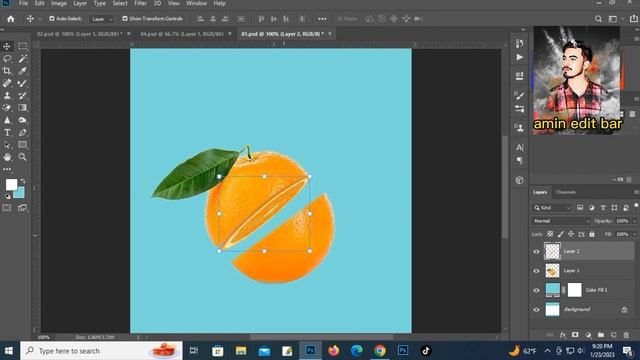Select the Zoom tool
The image size is (640, 360).
coord(22,157)
